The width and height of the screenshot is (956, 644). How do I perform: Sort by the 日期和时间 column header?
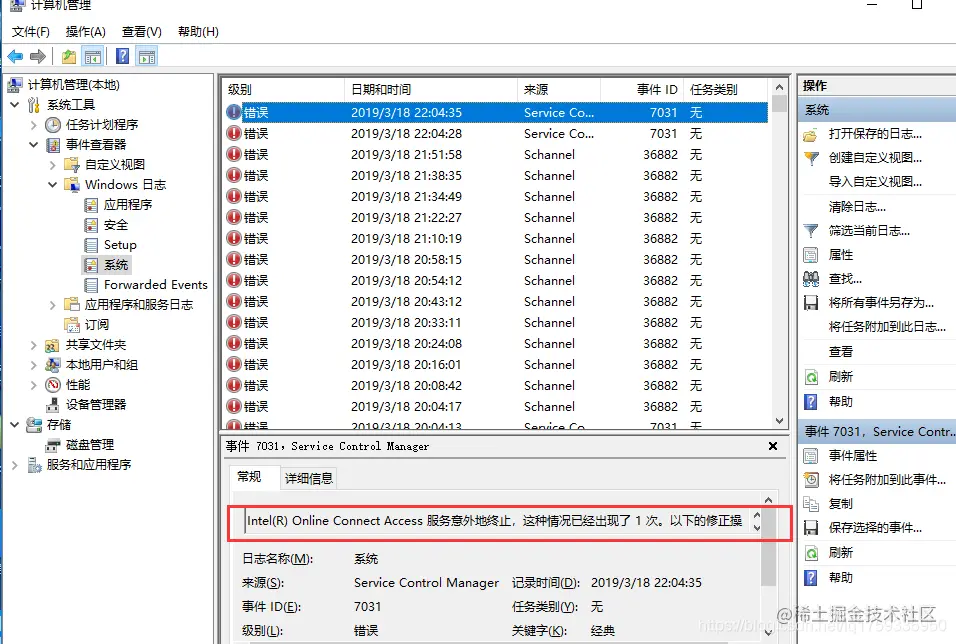click(430, 90)
